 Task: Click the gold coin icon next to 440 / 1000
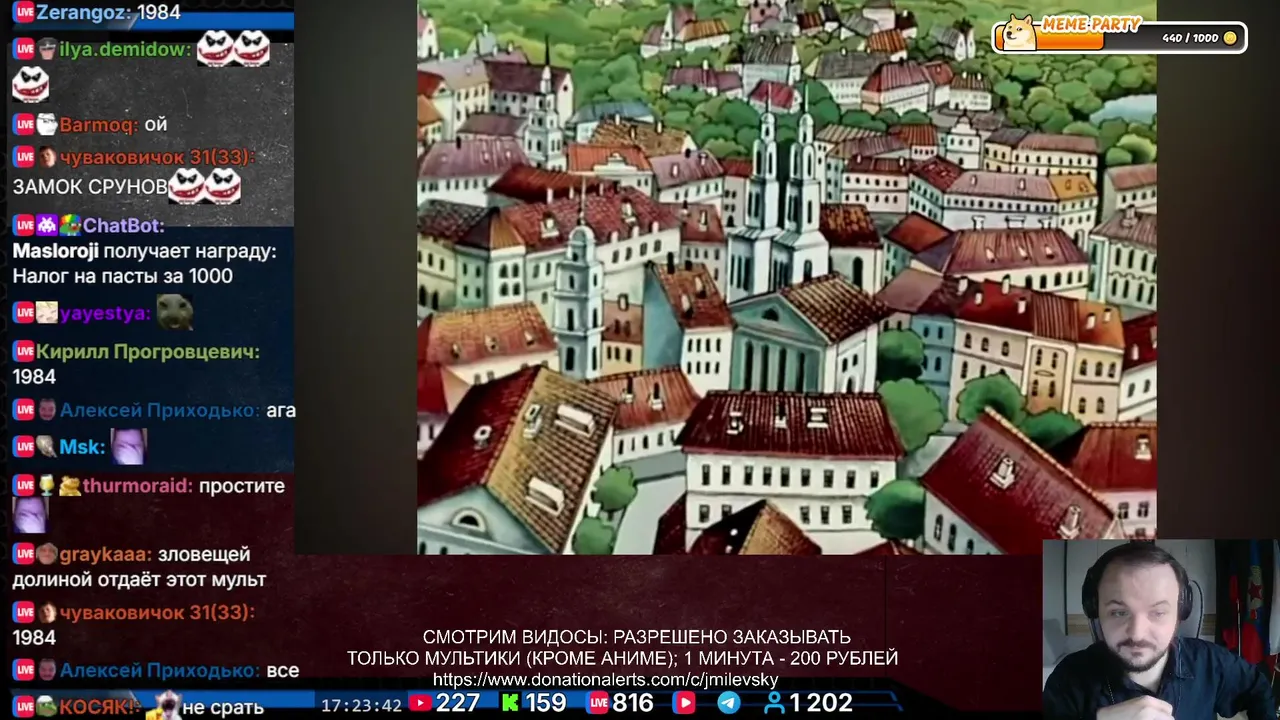point(1230,38)
